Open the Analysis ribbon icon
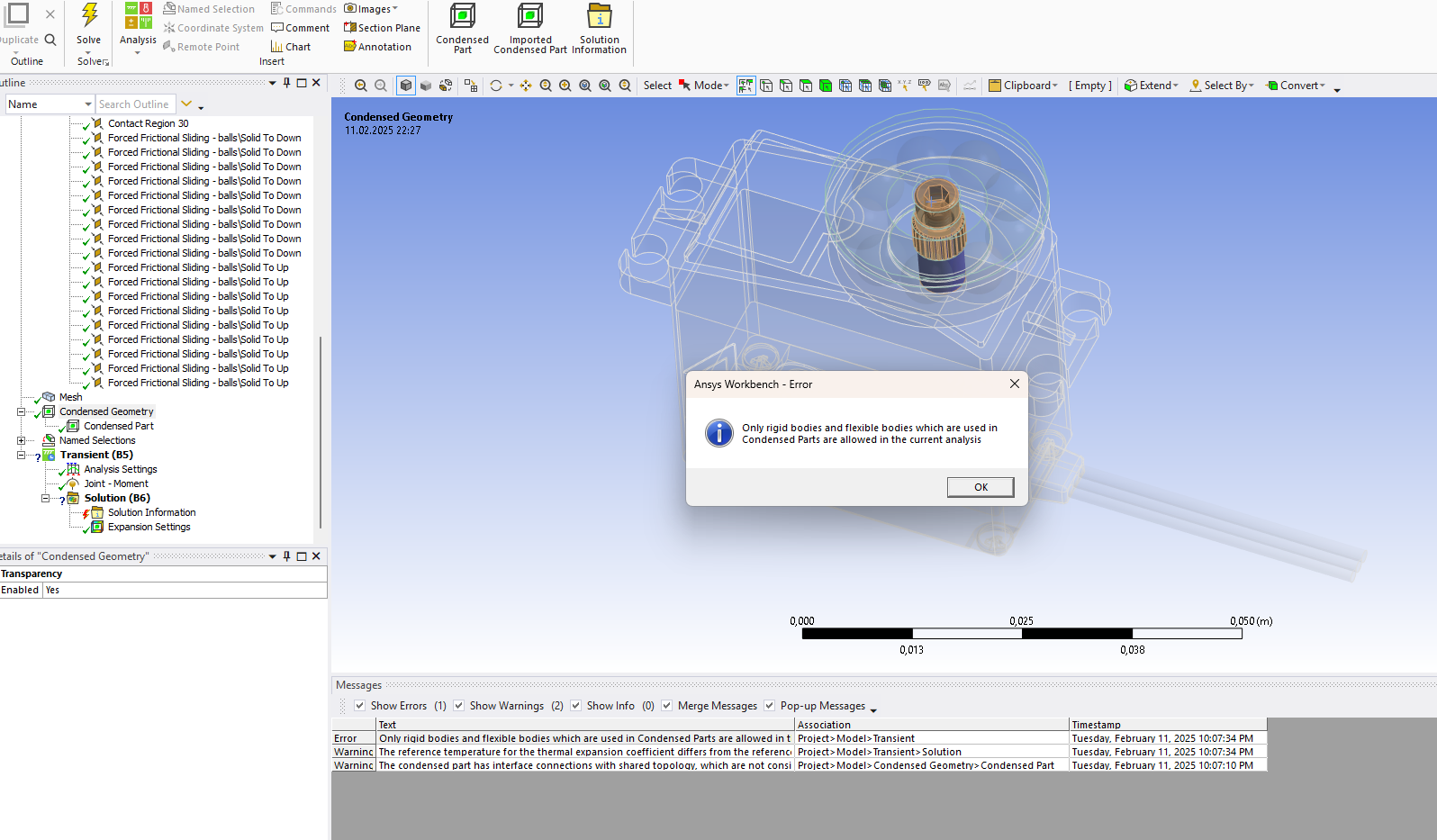The image size is (1437, 840). [x=138, y=15]
